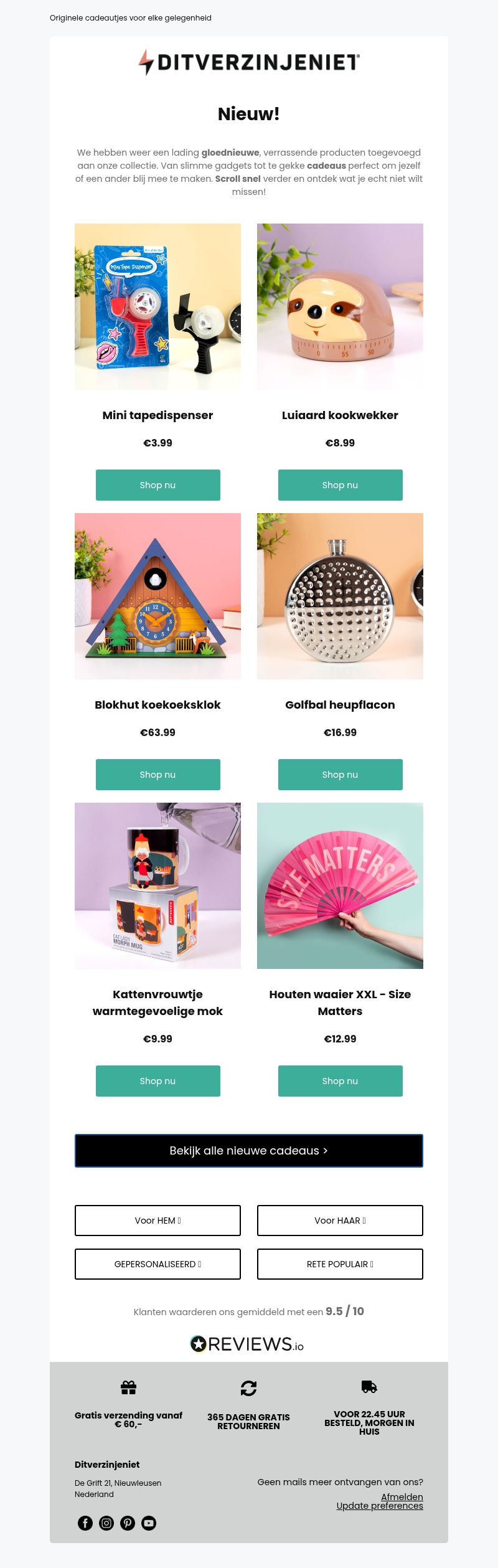
Task: Open the Pinterest social icon
Action: [x=128, y=1523]
